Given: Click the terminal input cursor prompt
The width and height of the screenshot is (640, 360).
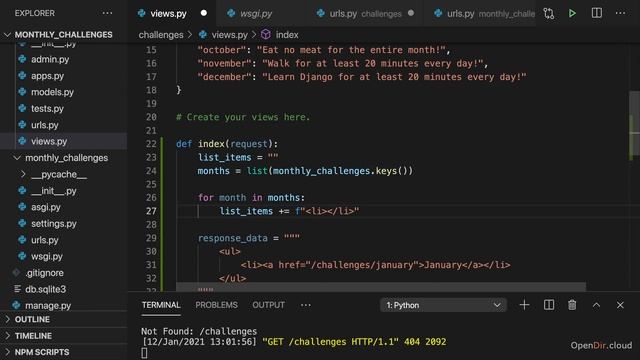Looking at the screenshot, I should [x=144, y=353].
